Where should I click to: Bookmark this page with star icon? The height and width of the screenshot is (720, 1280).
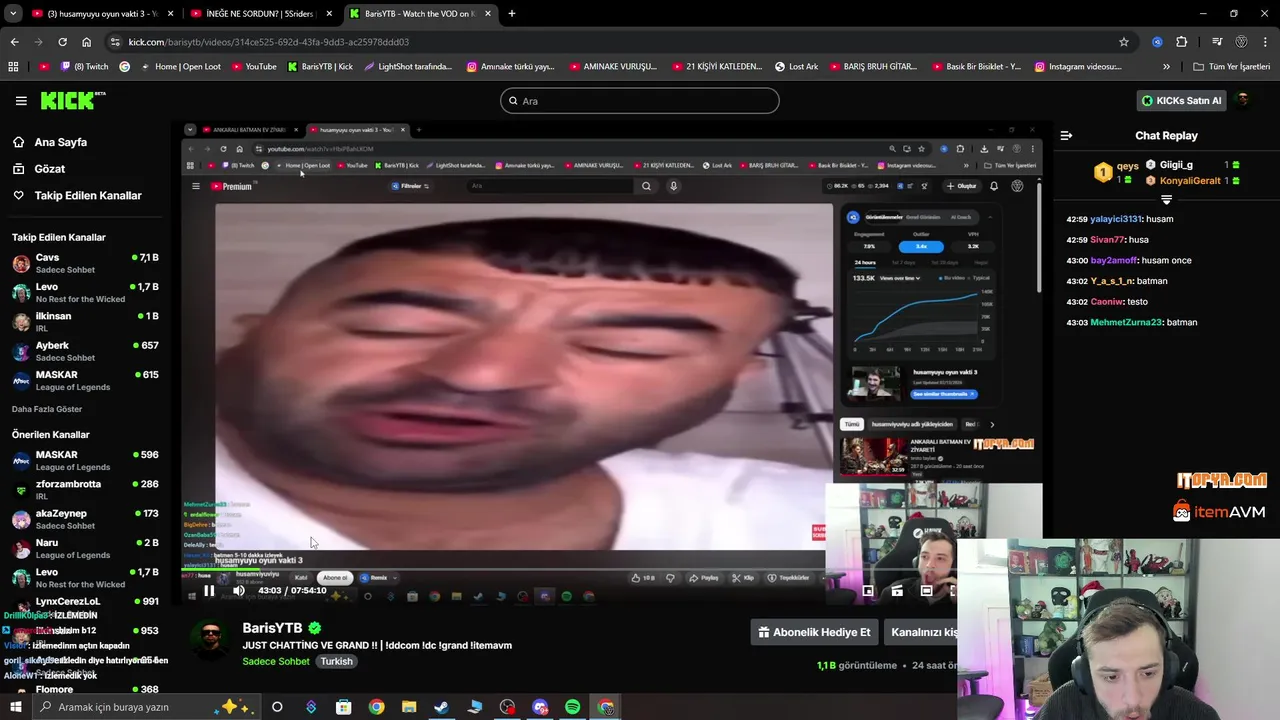pyautogui.click(x=1124, y=42)
